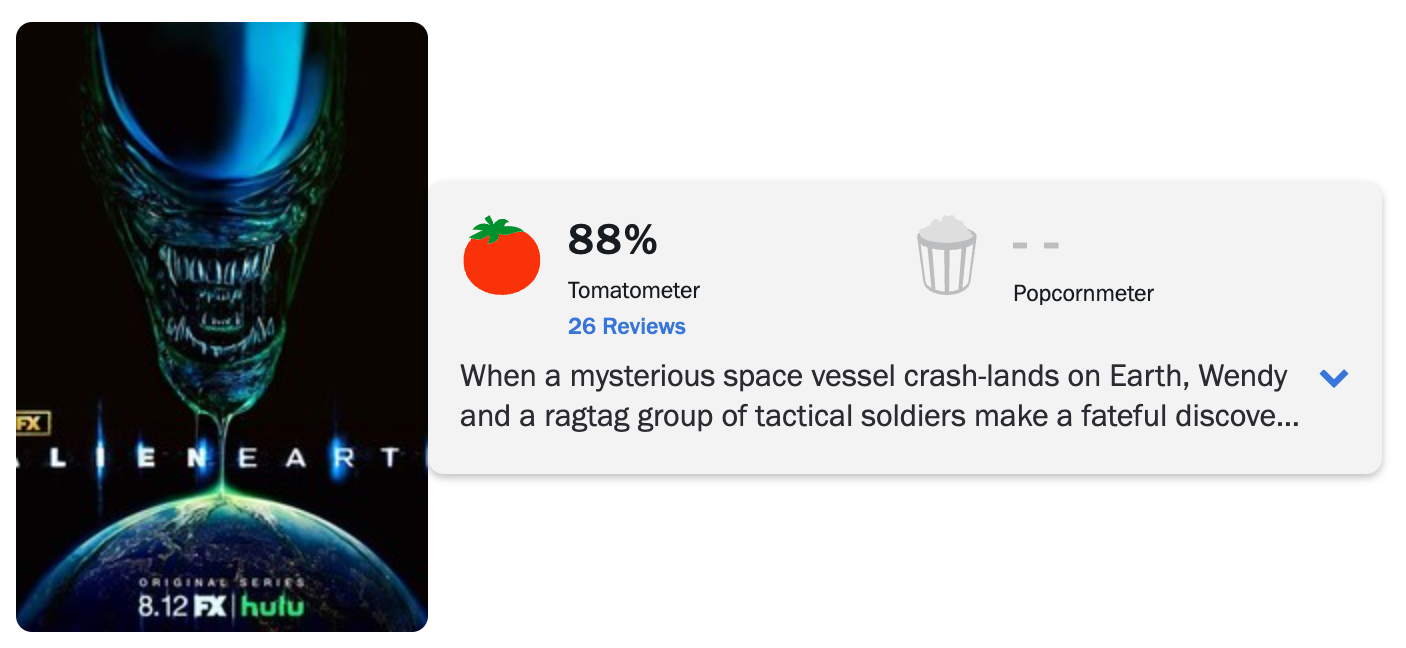Click the 88% Tomatometer score
The height and width of the screenshot is (648, 1406).
613,240
